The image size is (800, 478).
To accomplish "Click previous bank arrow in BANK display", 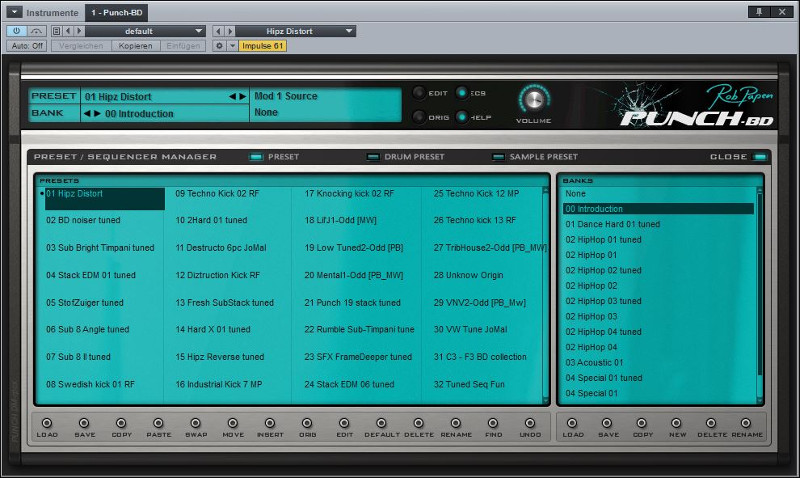I will coord(87,113).
